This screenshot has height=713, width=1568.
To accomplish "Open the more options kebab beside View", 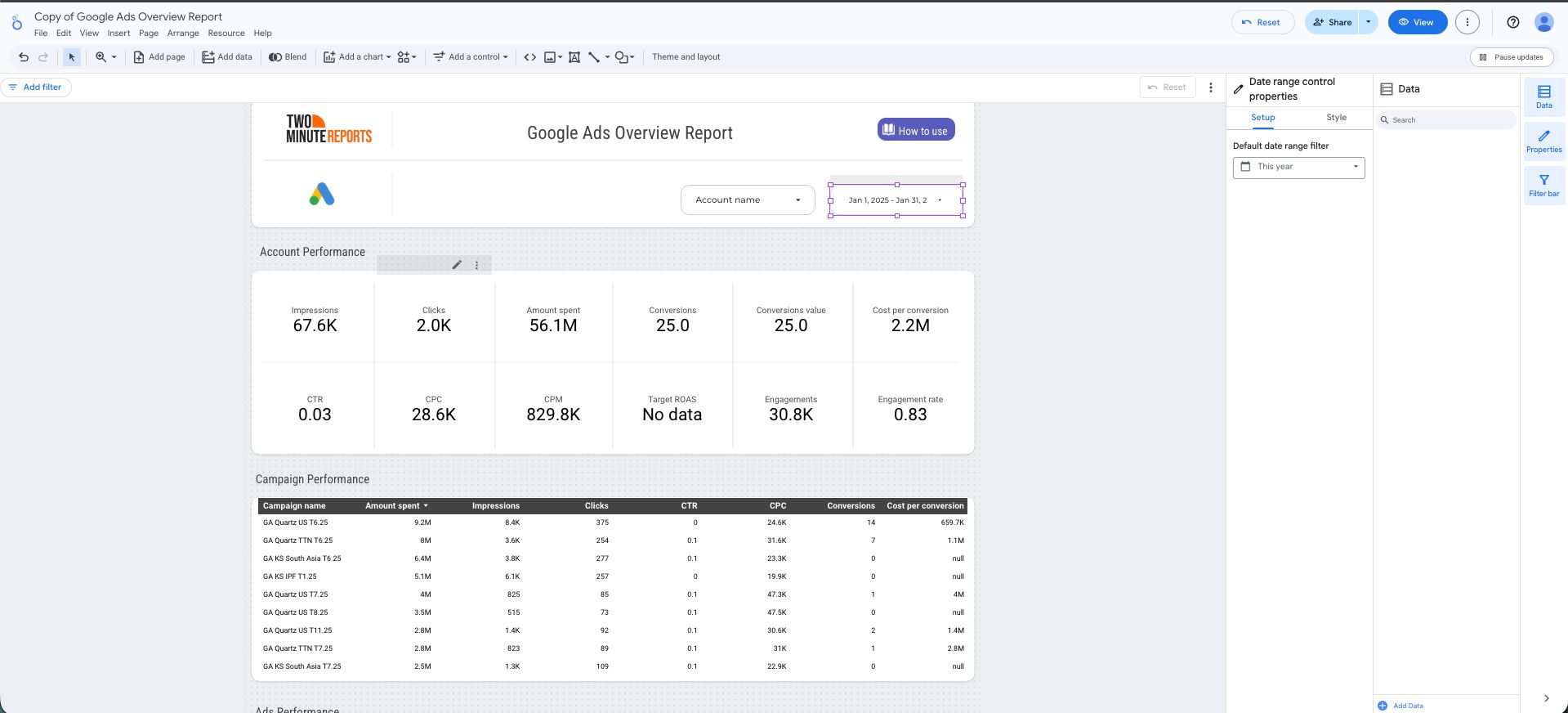I will [x=1467, y=22].
